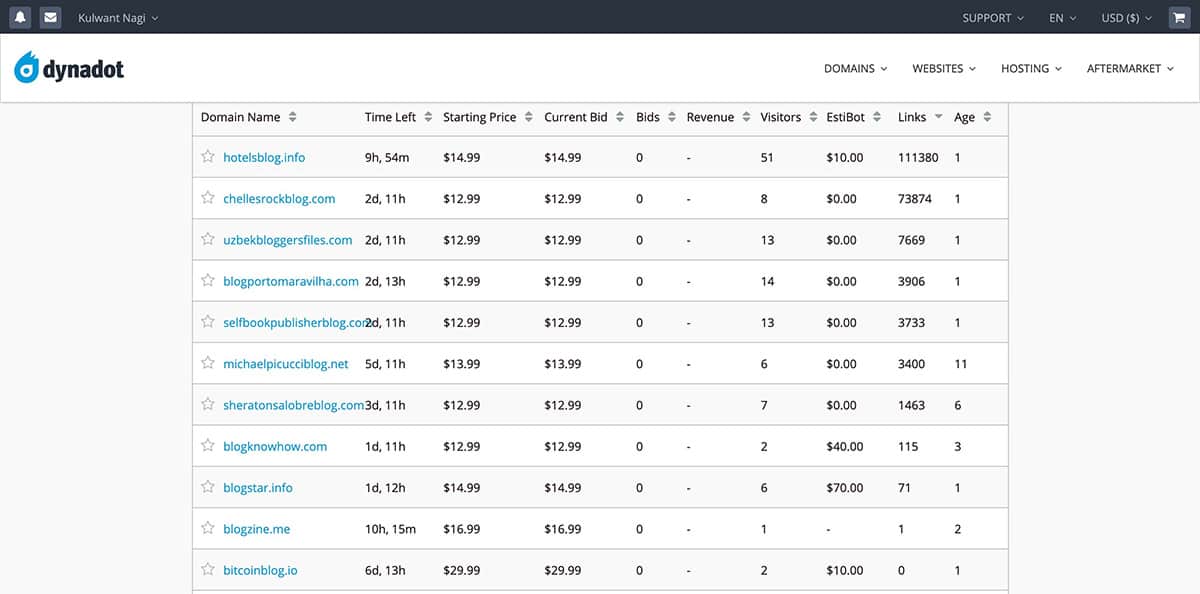Star uzbekbloggersfiles.com as favorite
This screenshot has height=594, width=1200.
click(208, 239)
